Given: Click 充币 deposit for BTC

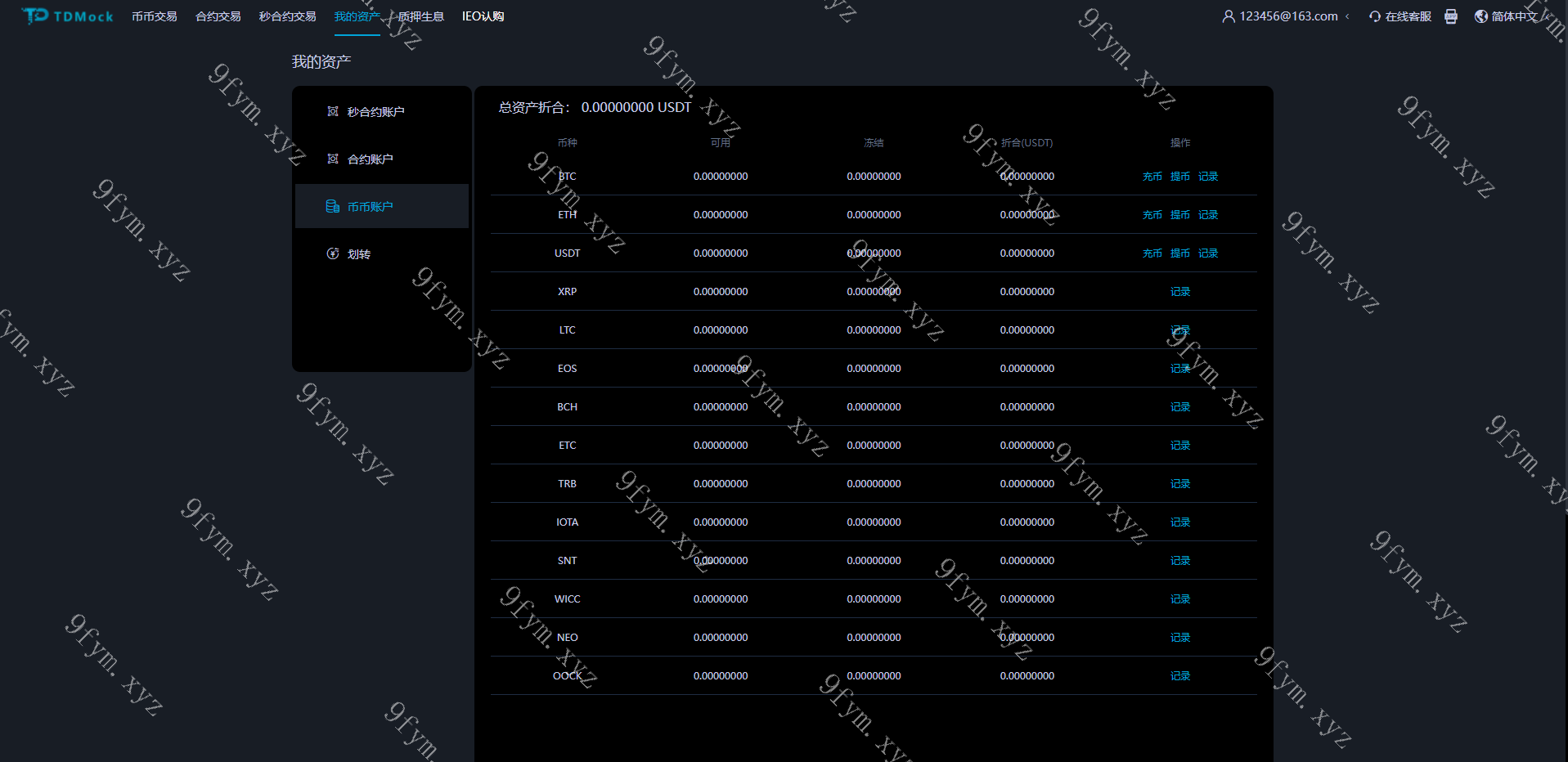Looking at the screenshot, I should click(x=1152, y=177).
